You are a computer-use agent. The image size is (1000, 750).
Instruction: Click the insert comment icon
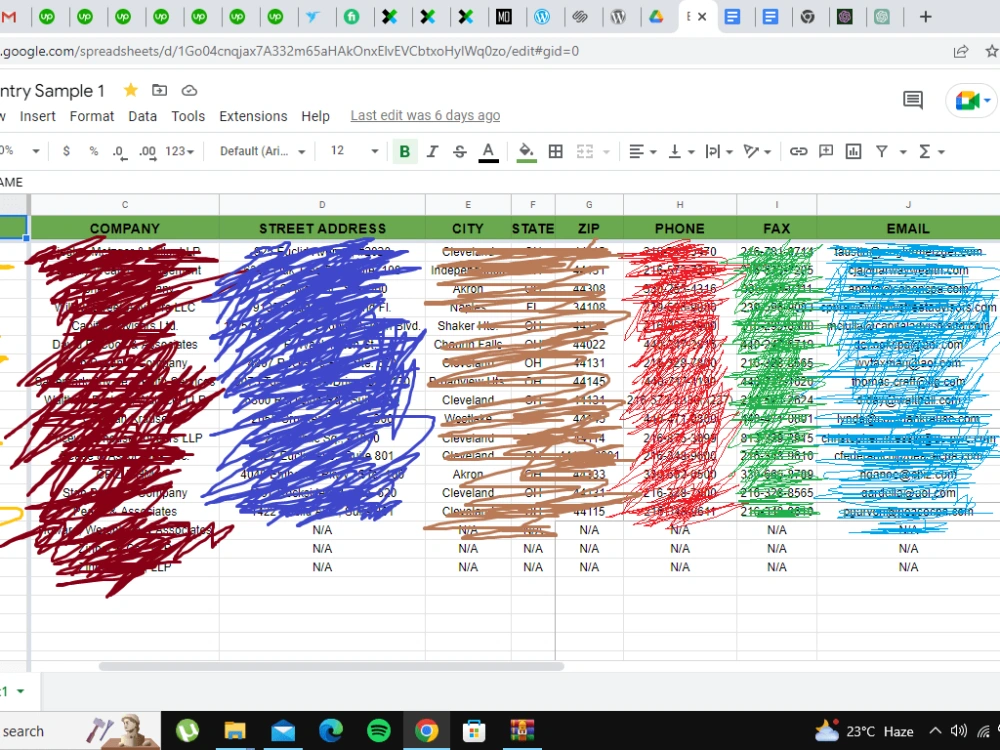click(826, 151)
